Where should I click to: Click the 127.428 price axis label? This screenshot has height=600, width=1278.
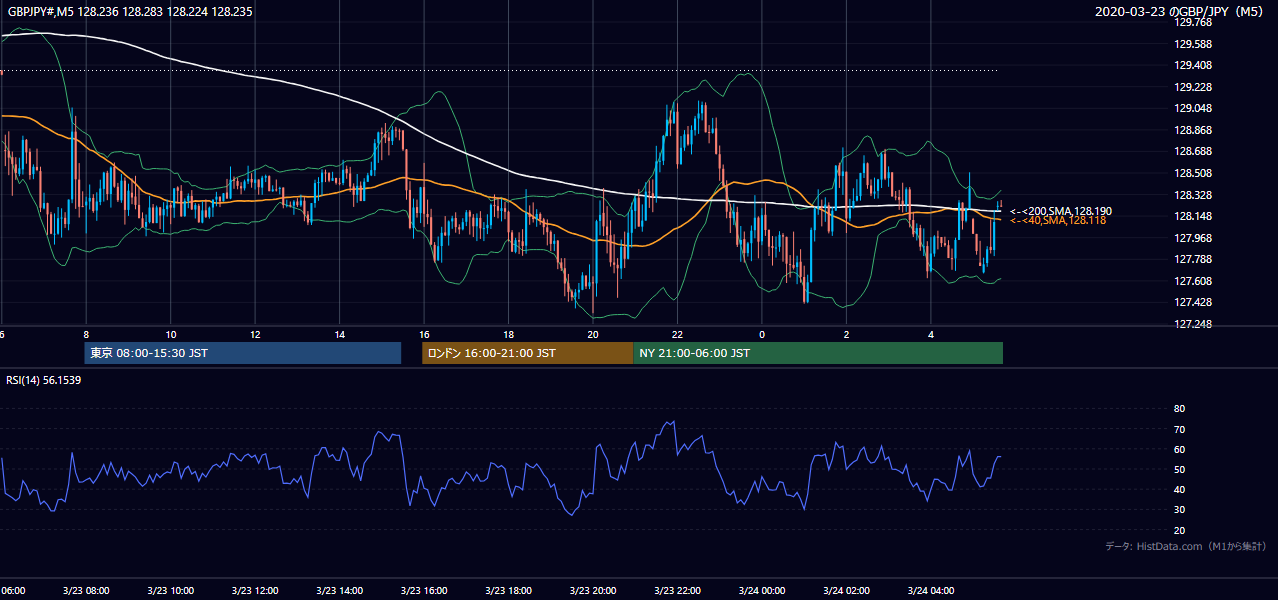[1193, 302]
